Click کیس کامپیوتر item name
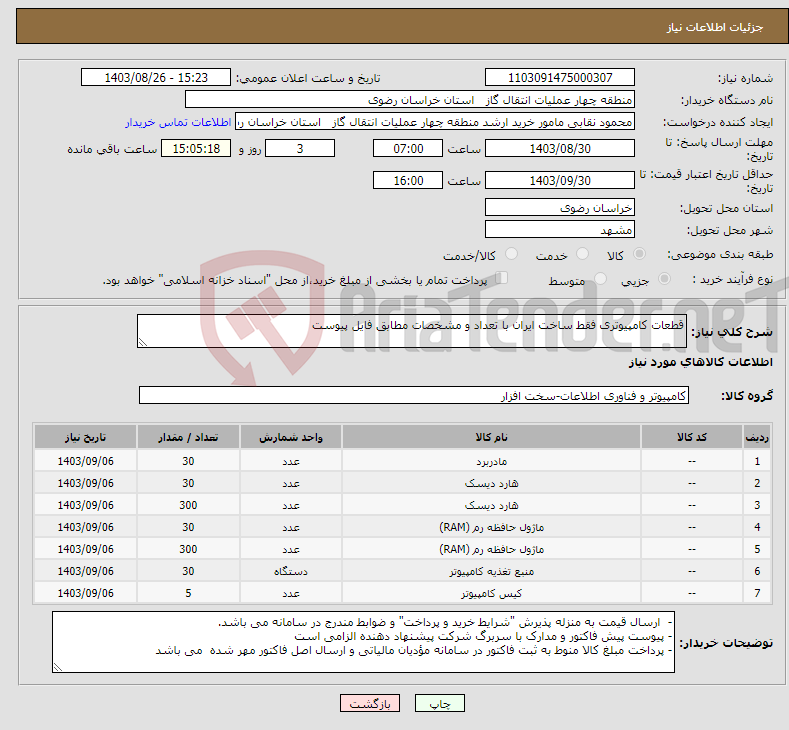789x730 pixels. [x=491, y=594]
